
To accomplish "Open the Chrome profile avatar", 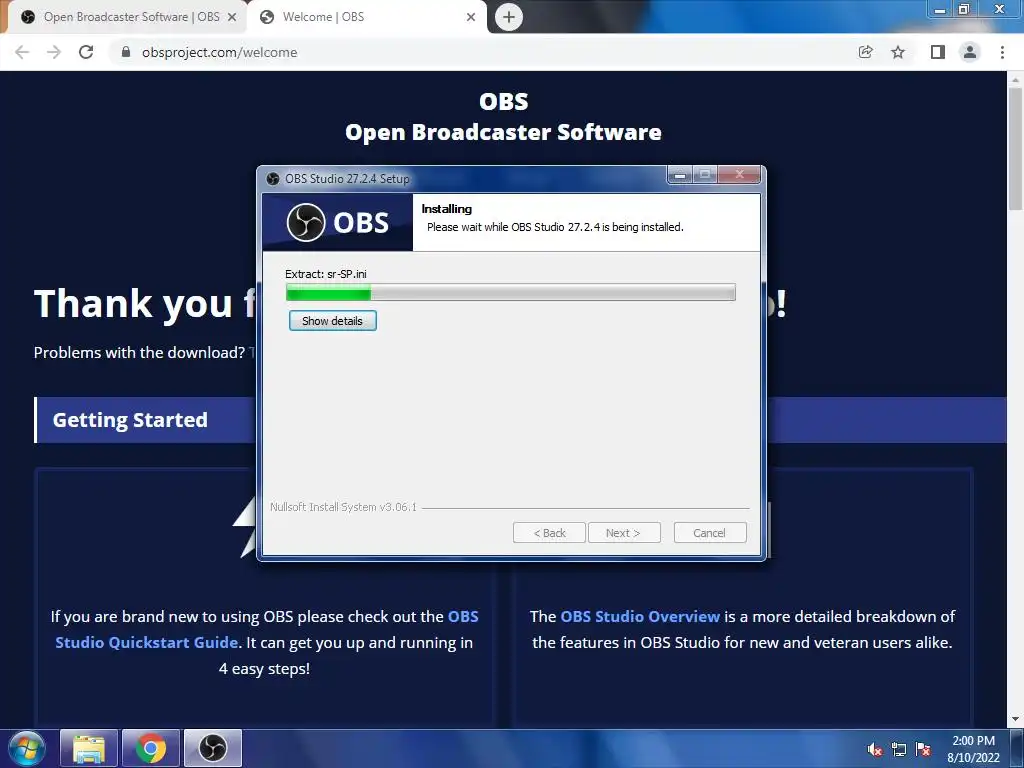I will (970, 52).
